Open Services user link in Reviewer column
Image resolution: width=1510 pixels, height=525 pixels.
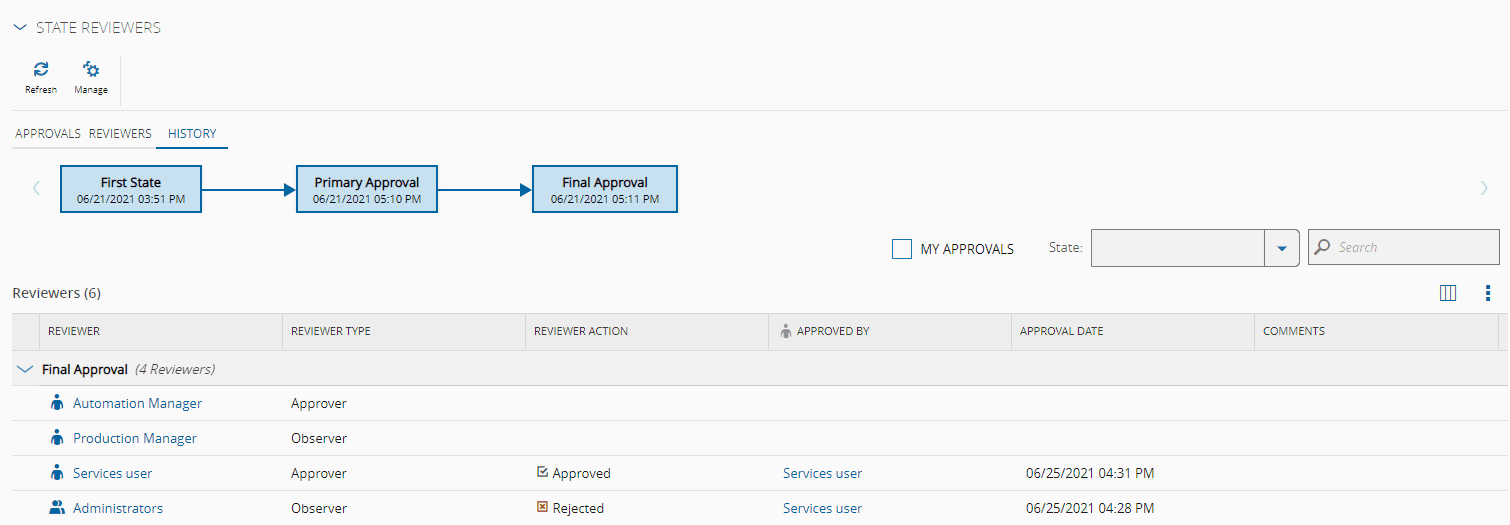[x=113, y=473]
